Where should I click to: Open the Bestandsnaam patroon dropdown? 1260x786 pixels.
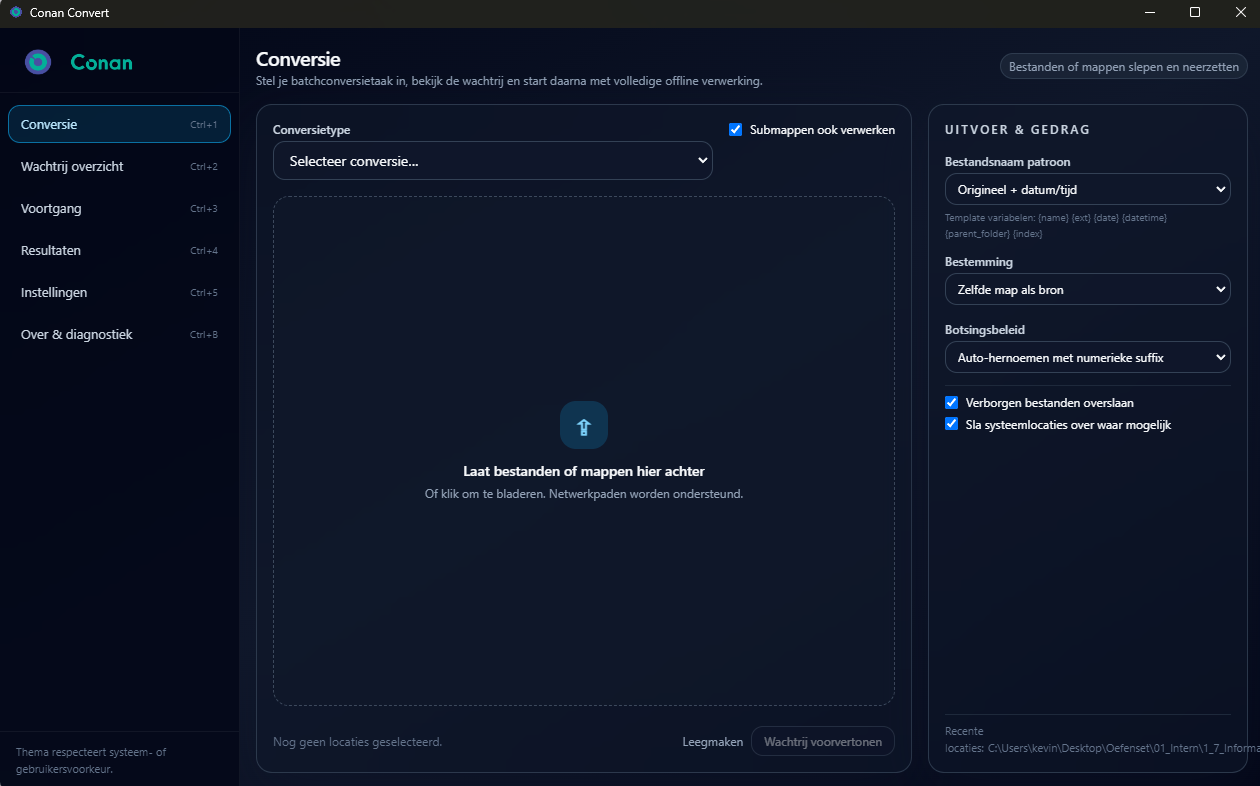(x=1087, y=189)
